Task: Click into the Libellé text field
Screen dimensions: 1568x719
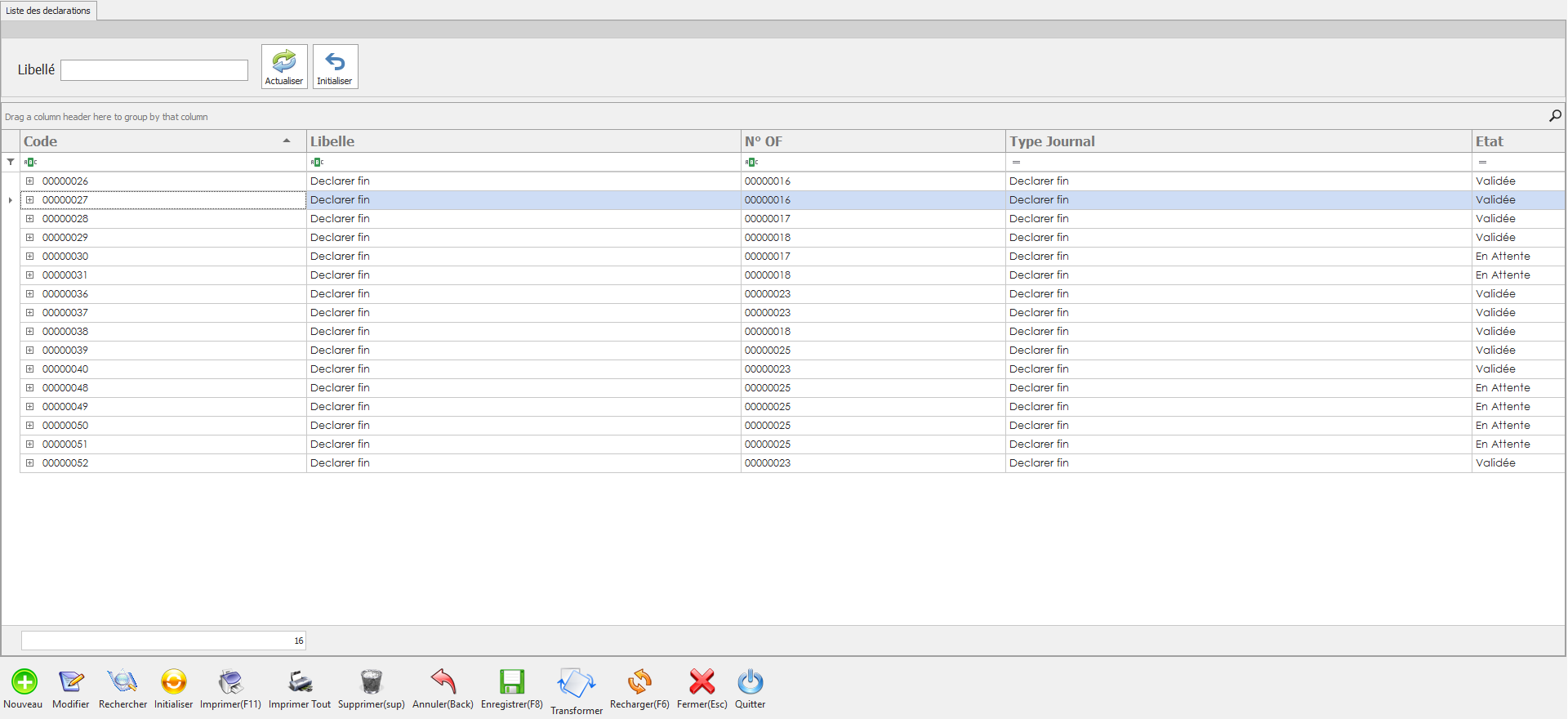Action: point(154,70)
